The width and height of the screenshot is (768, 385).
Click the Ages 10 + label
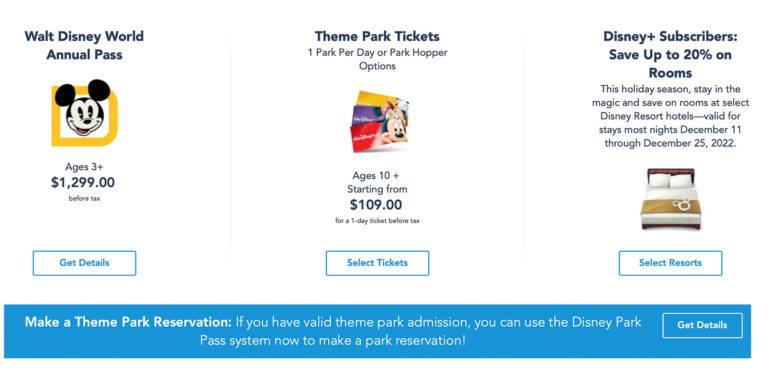(x=376, y=175)
